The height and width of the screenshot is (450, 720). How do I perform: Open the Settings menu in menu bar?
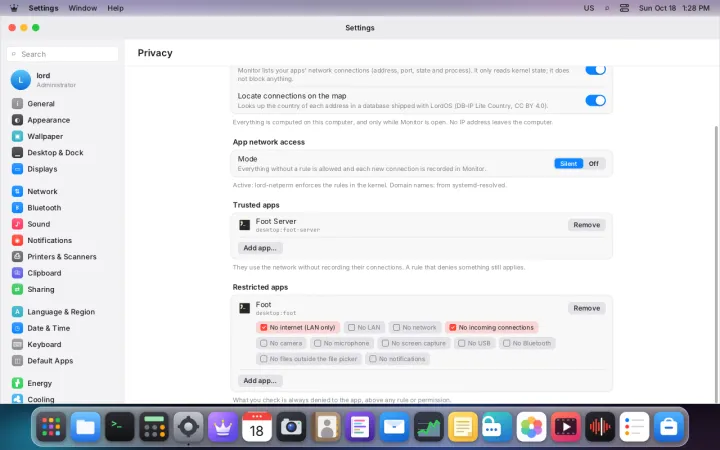pyautogui.click(x=44, y=8)
